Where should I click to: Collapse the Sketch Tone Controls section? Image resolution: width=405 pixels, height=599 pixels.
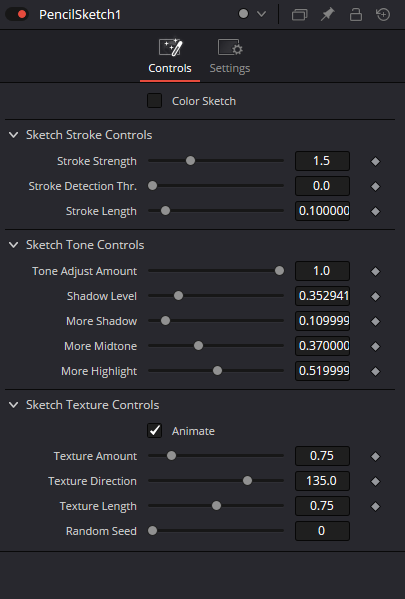point(13,245)
